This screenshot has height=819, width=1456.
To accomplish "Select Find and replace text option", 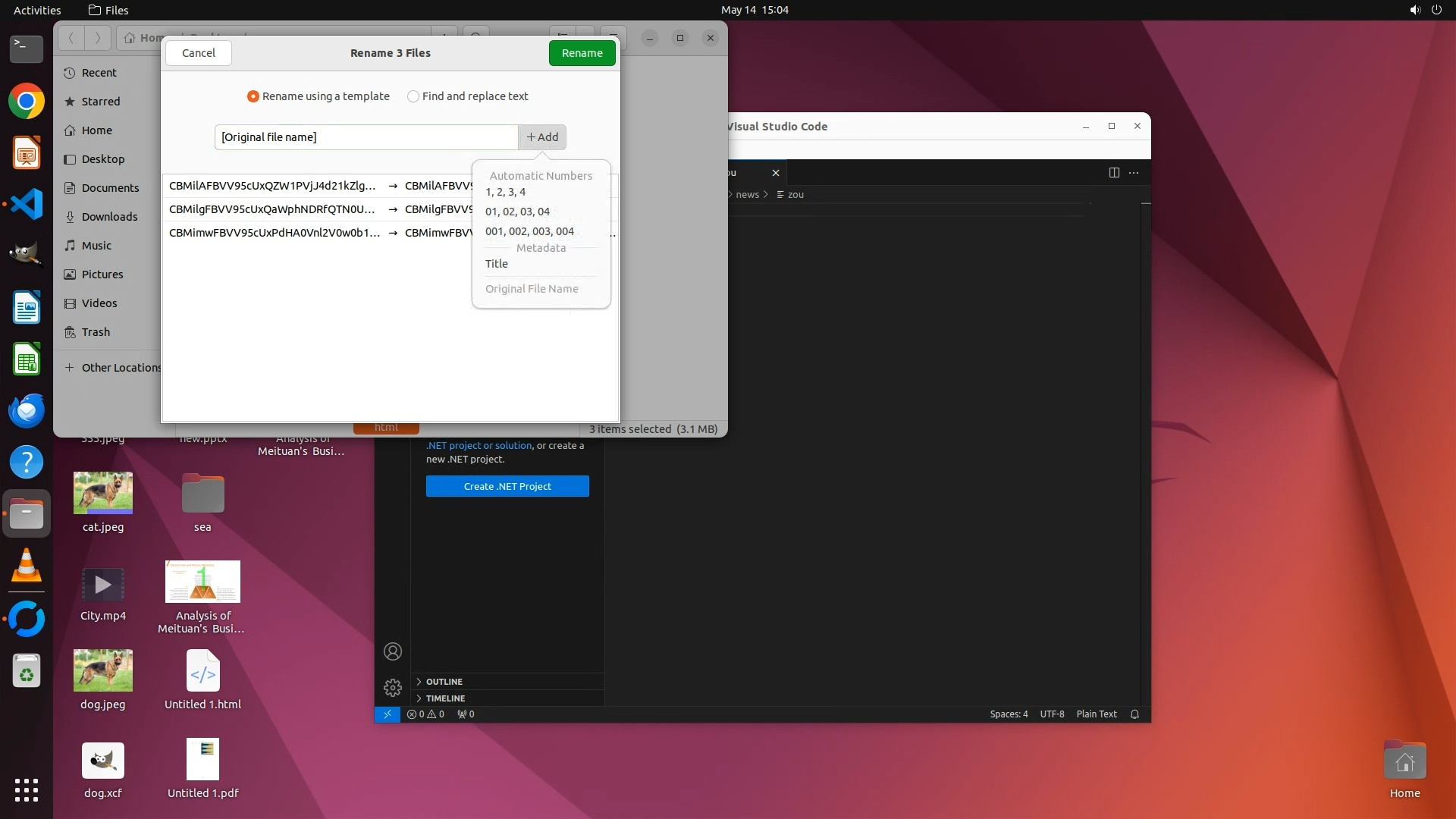I will [413, 96].
